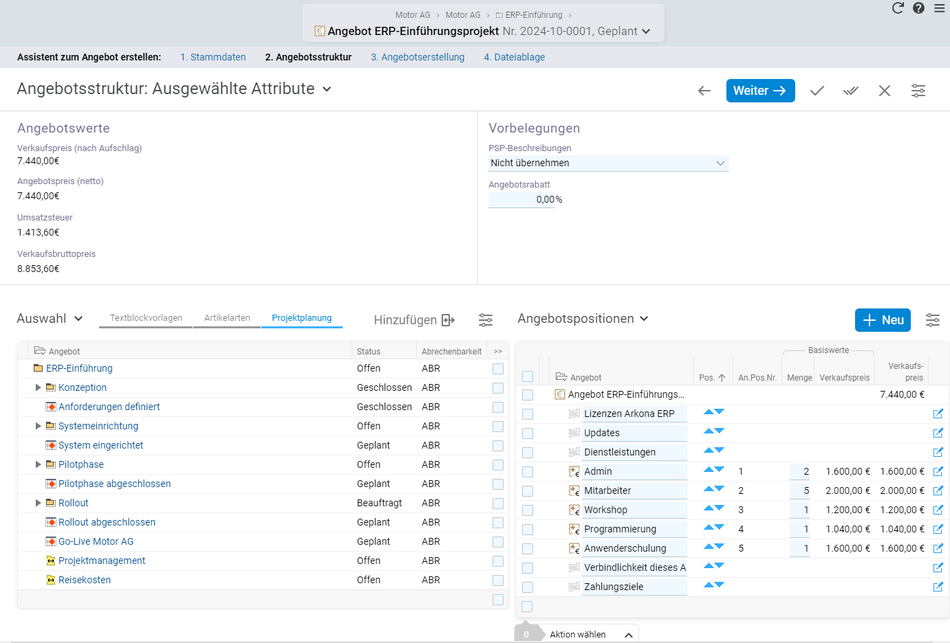
Task: Open the Projektmanagement link
Action: (x=102, y=561)
